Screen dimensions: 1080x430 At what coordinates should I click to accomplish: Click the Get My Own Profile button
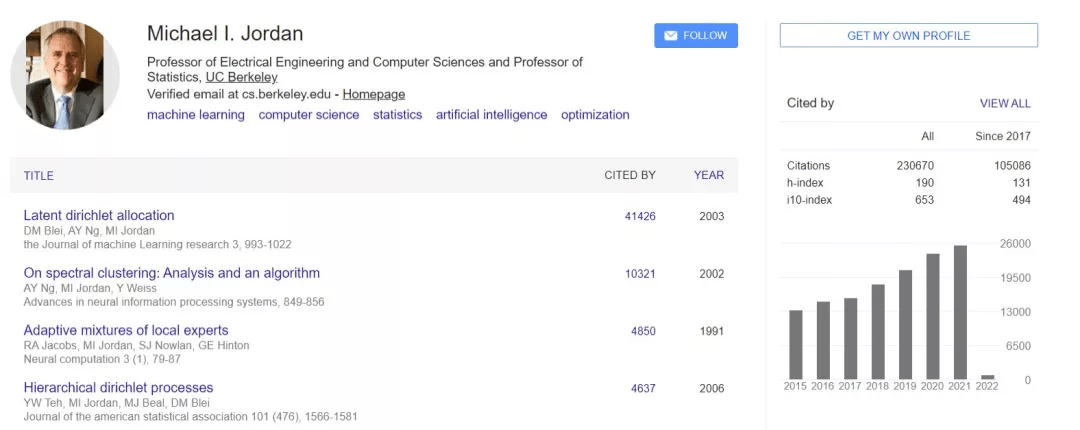click(908, 36)
